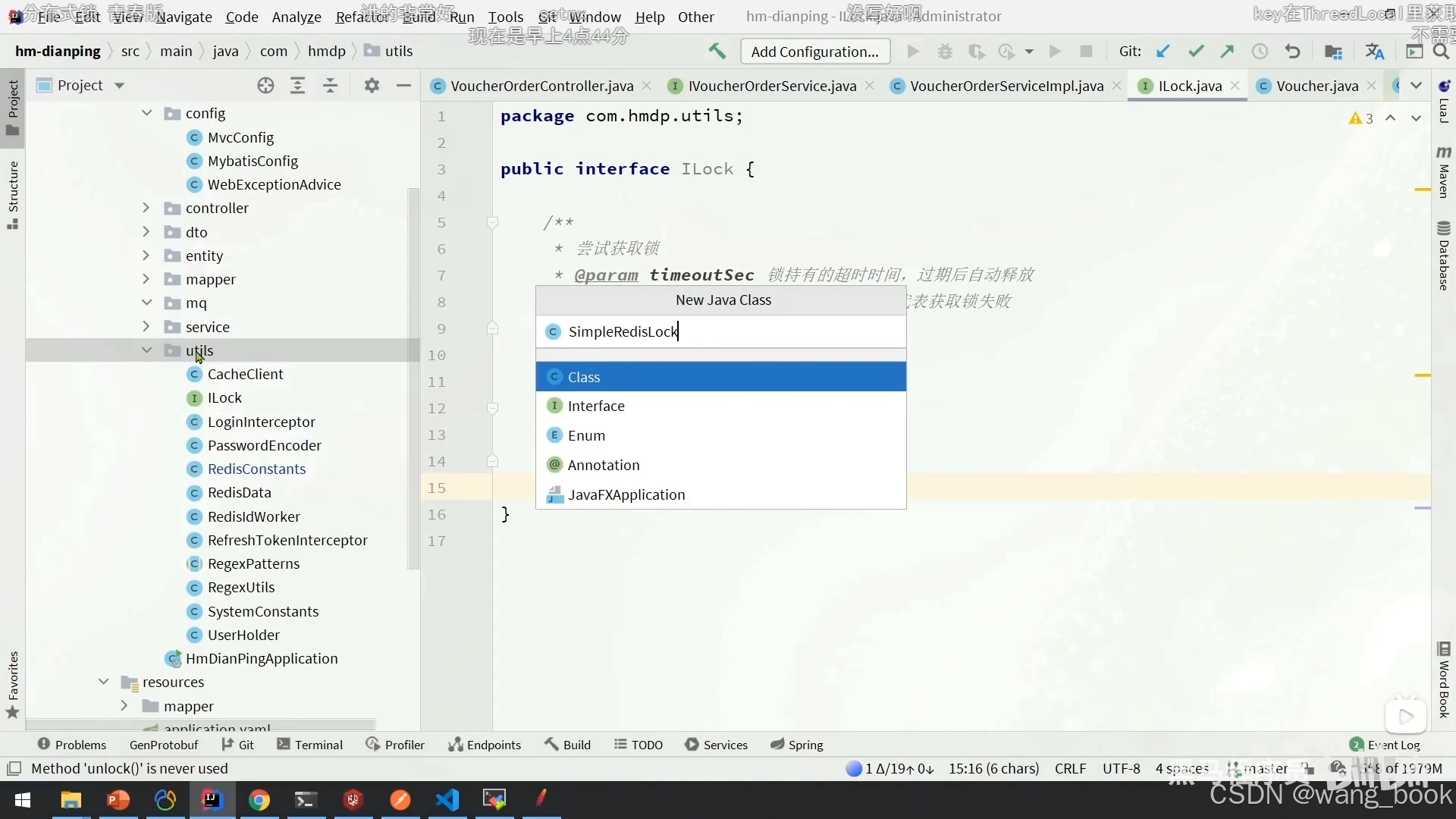Screen dimensions: 1456x819
Task: Open Project panel settings gear
Action: tap(371, 86)
